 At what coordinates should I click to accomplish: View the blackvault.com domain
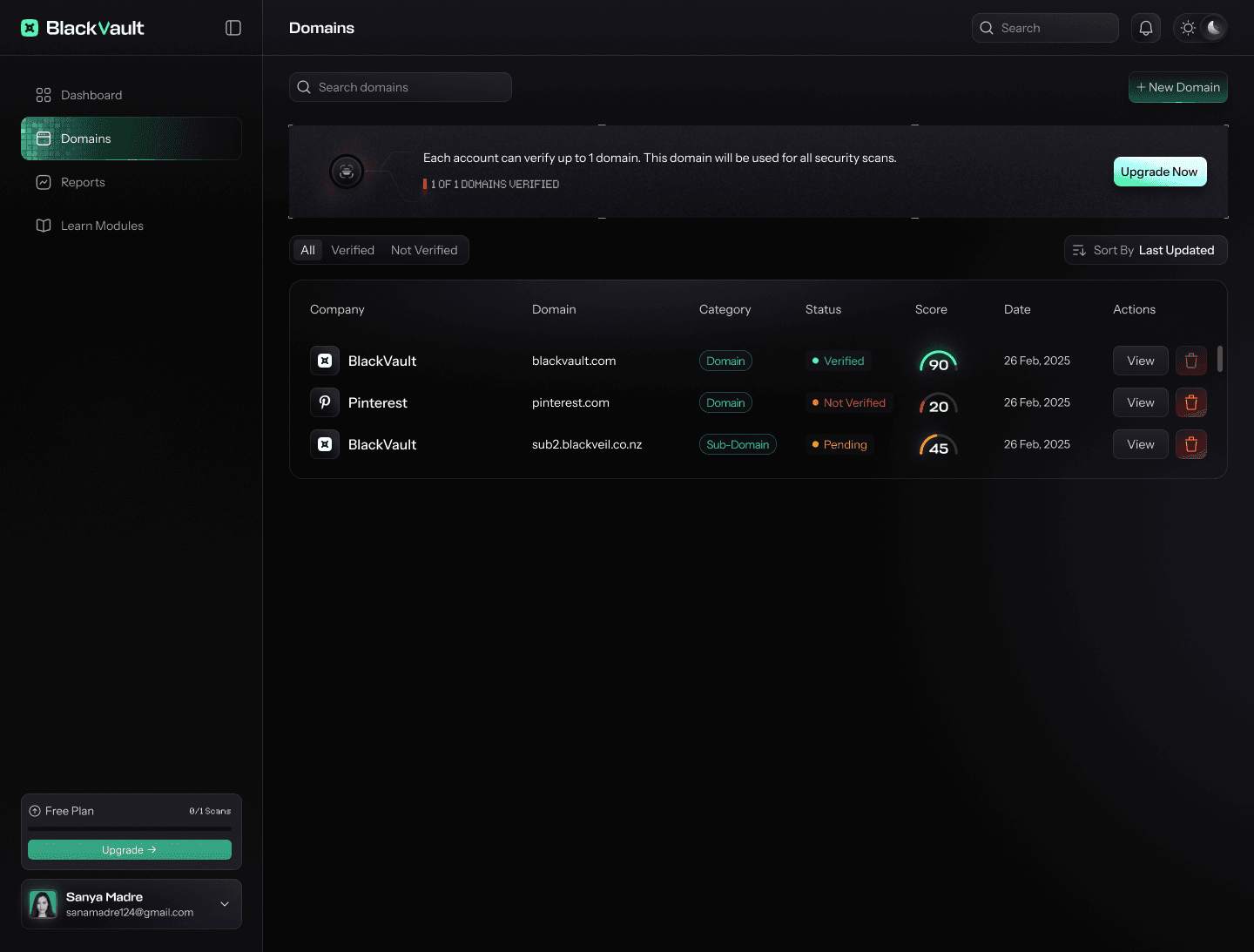[x=1141, y=361]
